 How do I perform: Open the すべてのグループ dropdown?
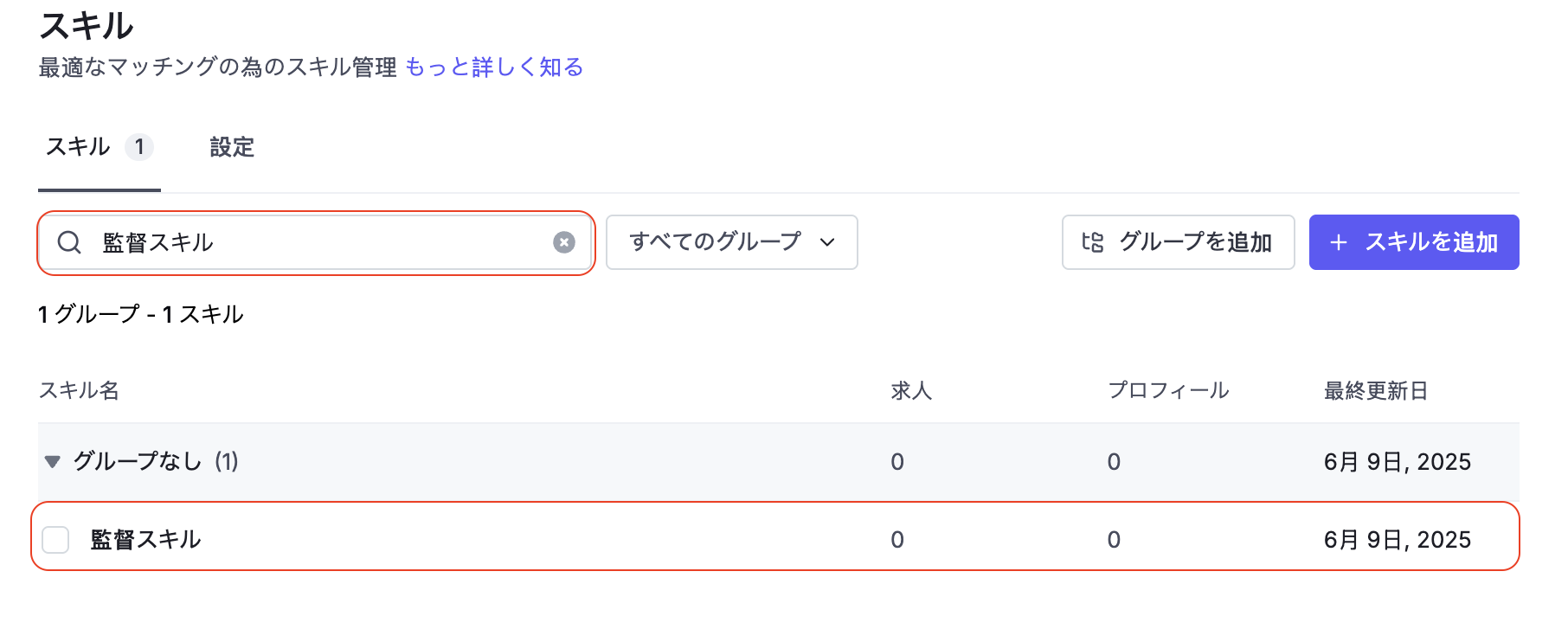click(x=732, y=242)
